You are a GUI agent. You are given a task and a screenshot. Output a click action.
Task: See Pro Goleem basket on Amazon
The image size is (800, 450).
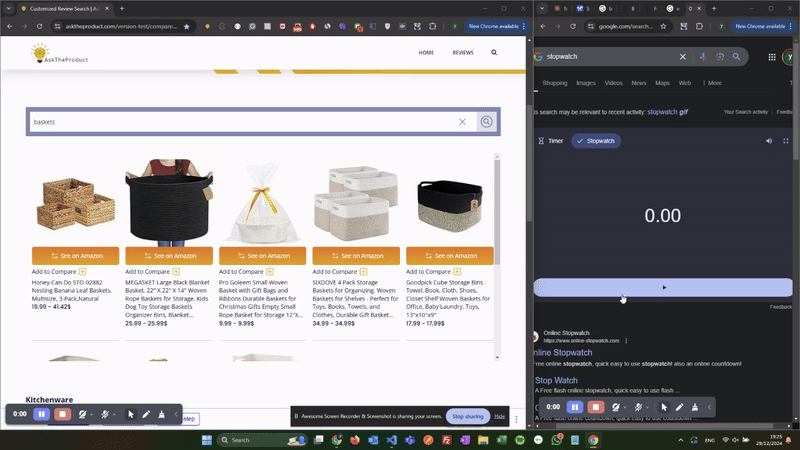[262, 256]
